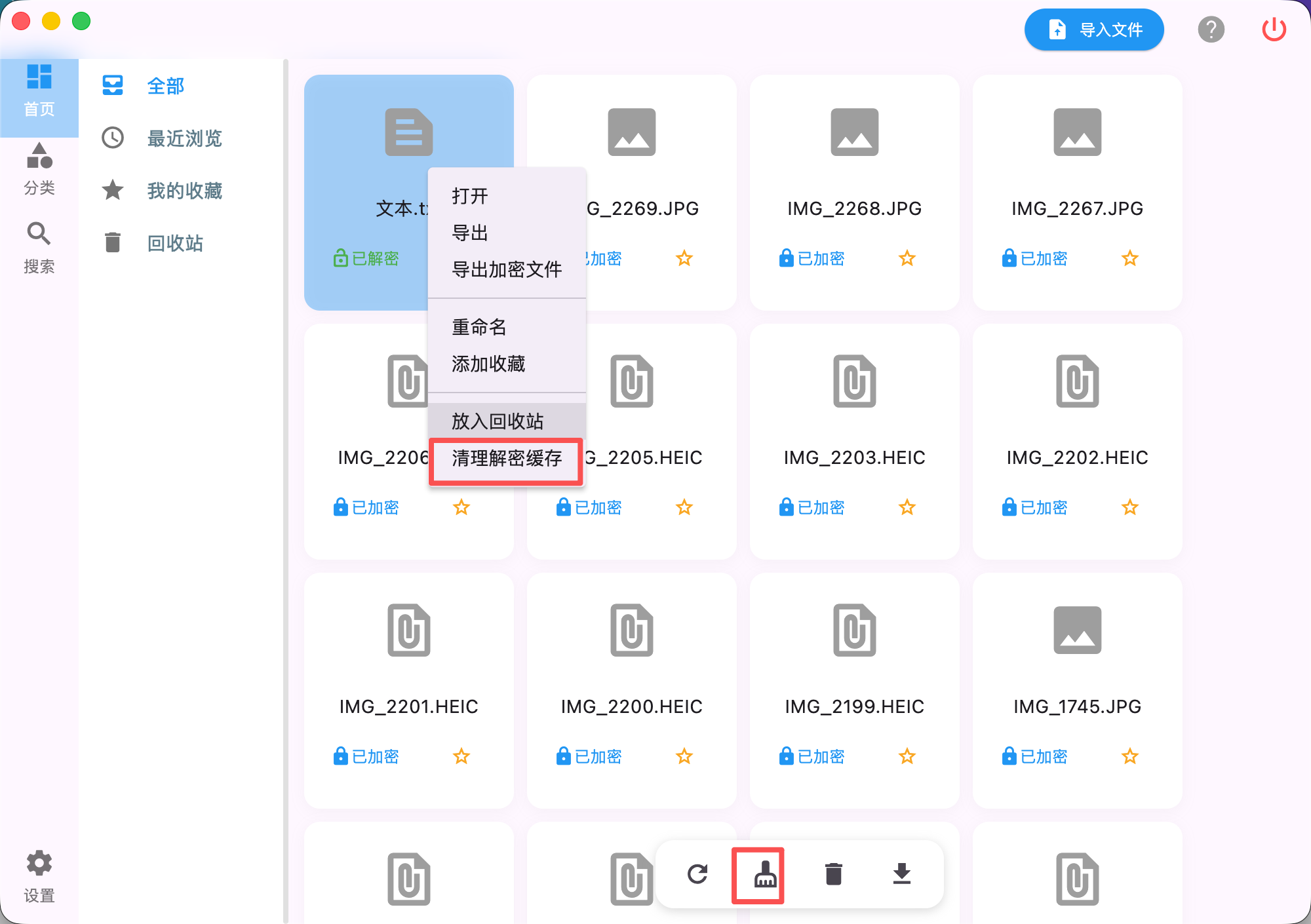1311x924 pixels.
Task: Select the IMG_2203.HEIC attachment file icon
Action: tap(855, 381)
